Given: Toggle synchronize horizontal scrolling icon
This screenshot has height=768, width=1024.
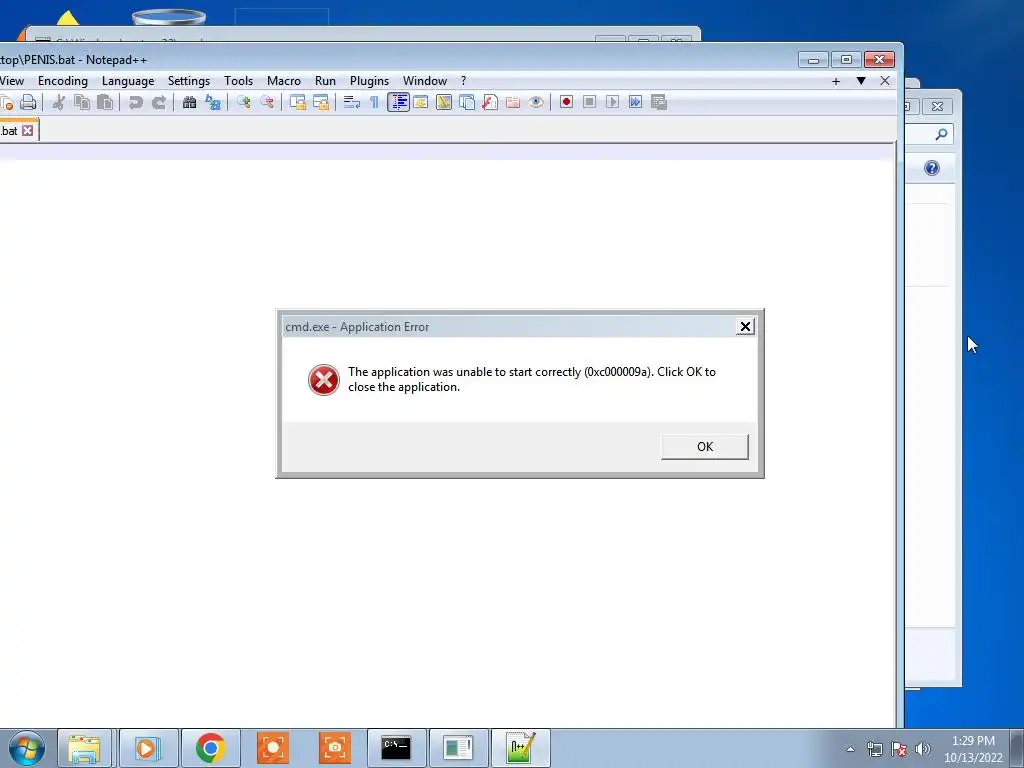Looking at the screenshot, I should 321,103.
